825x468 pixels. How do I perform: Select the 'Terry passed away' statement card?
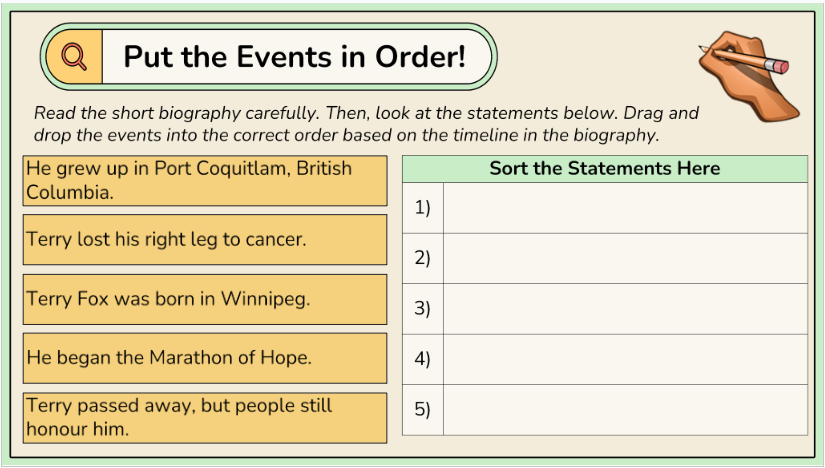(204, 417)
